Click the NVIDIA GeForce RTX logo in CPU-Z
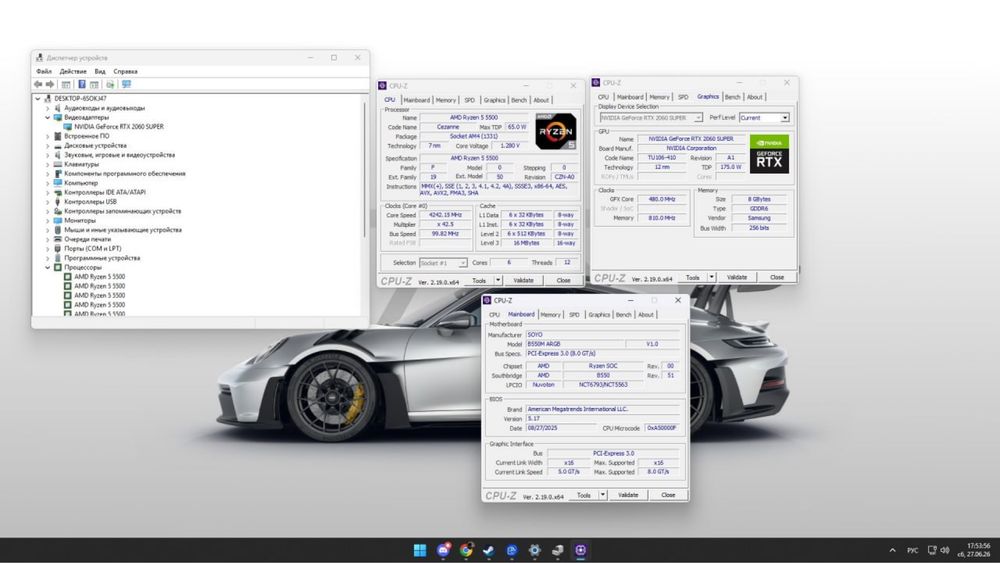Image resolution: width=1000 pixels, height=563 pixels. point(769,154)
